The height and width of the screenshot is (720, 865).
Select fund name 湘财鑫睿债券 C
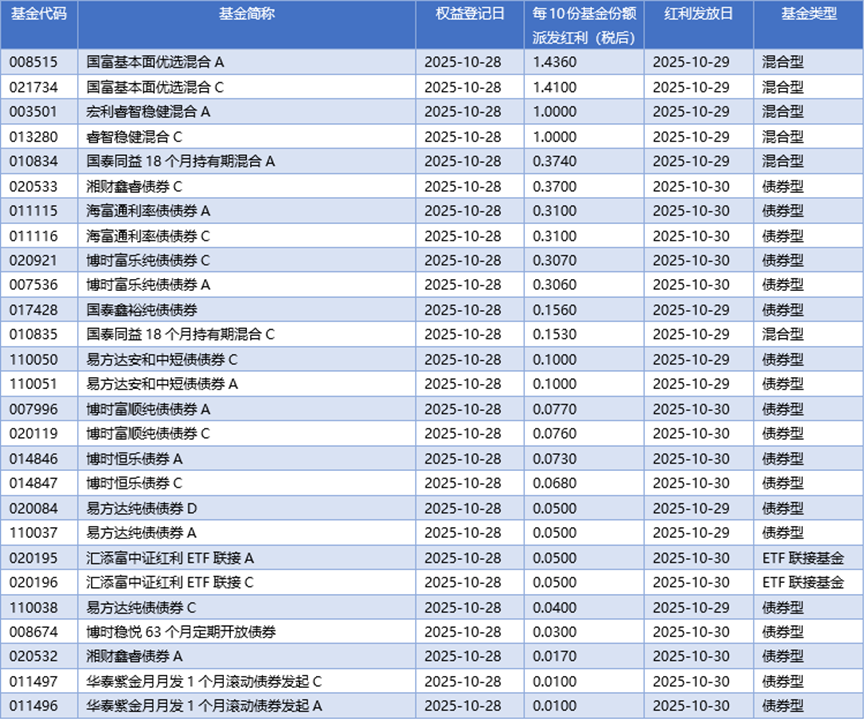click(x=134, y=186)
